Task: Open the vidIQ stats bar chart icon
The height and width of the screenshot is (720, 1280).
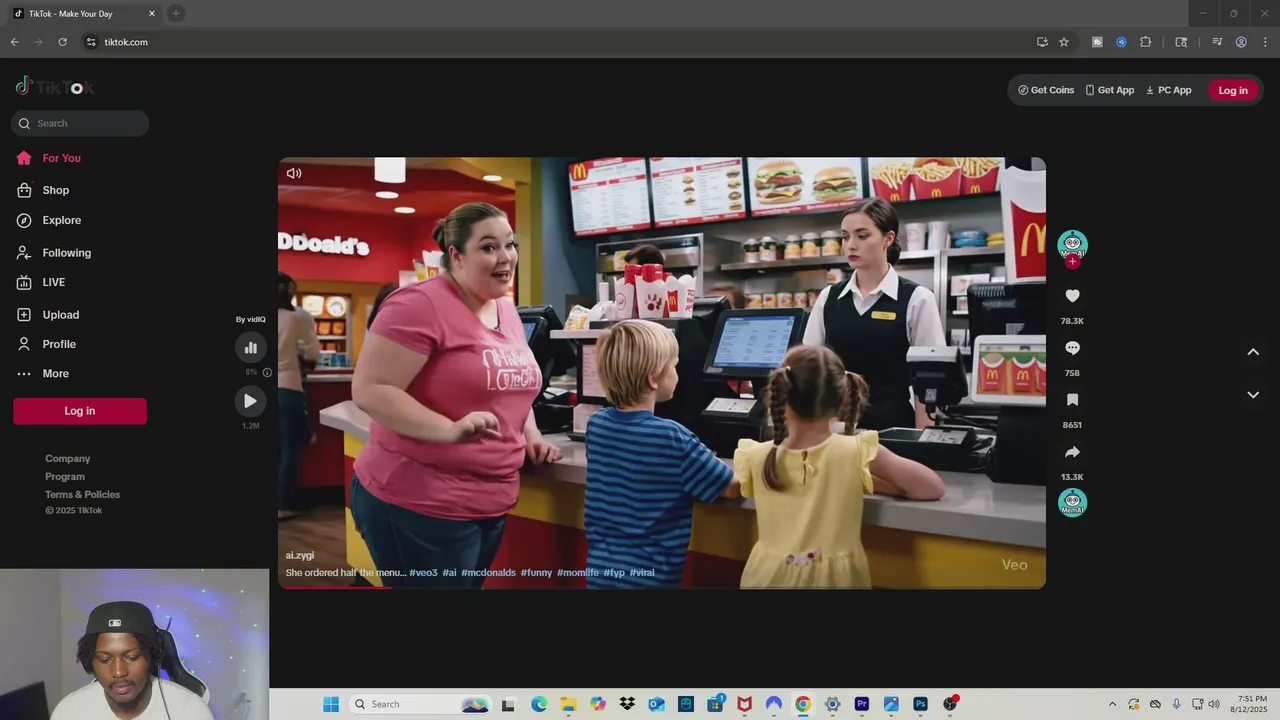Action: 251,347
